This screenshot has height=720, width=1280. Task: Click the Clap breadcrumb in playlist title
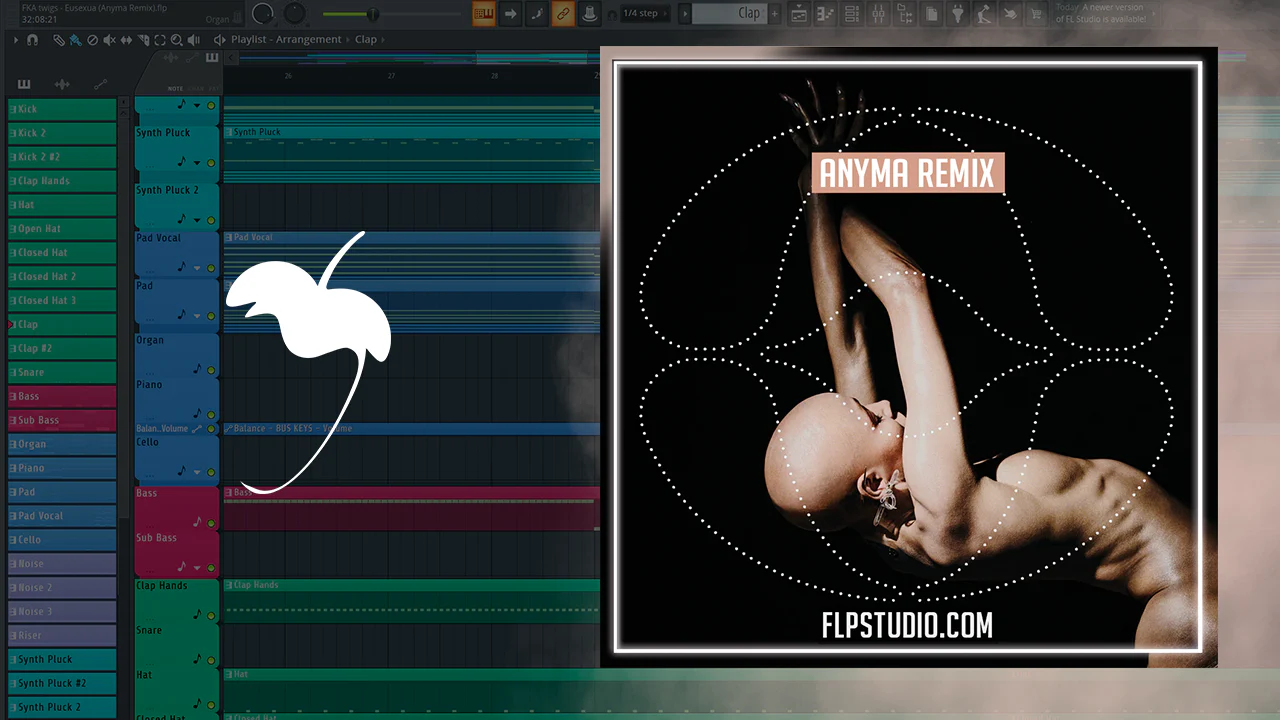[366, 40]
